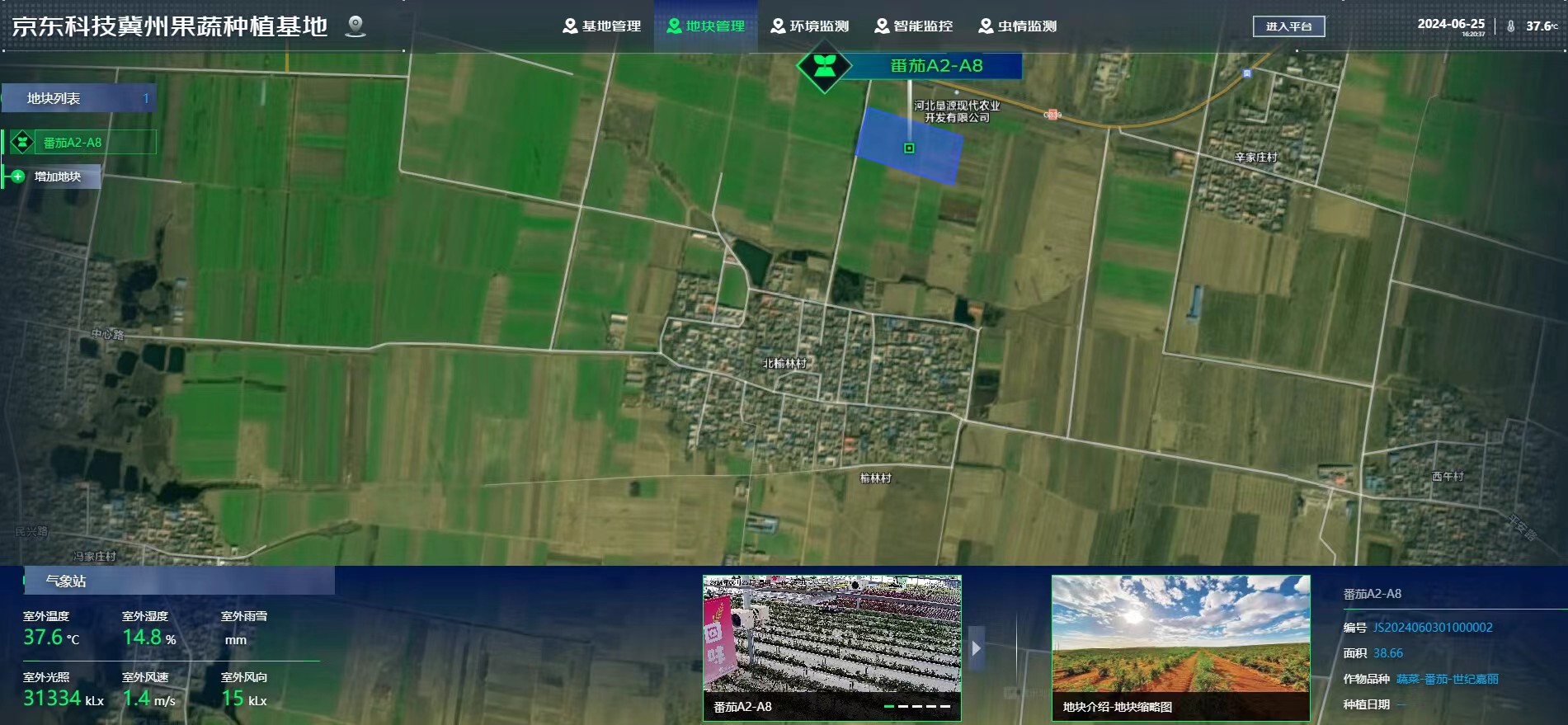Click the thermometer icon in the top bar
Viewport: 1568px width, 725px height.
(1511, 26)
